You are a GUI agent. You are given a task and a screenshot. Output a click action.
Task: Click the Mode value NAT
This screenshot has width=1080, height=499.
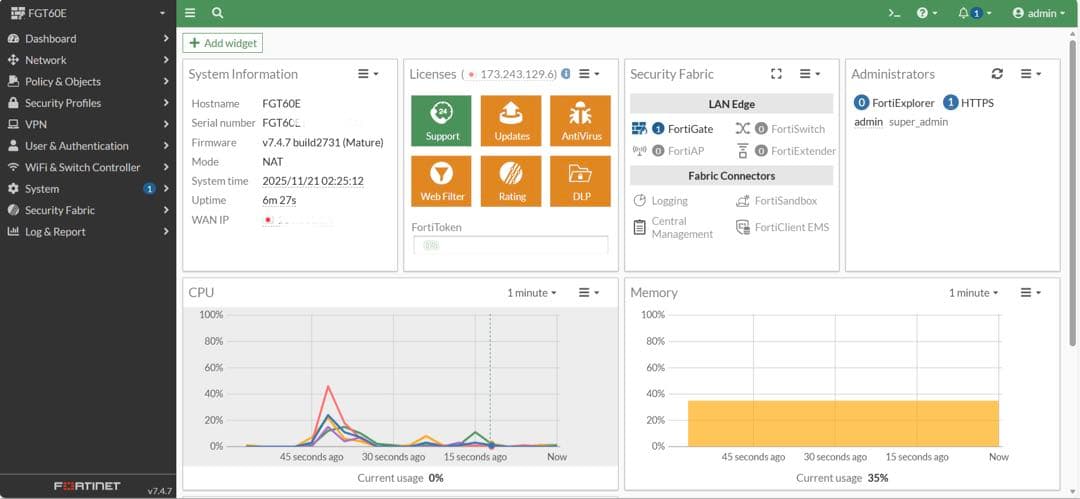click(273, 162)
